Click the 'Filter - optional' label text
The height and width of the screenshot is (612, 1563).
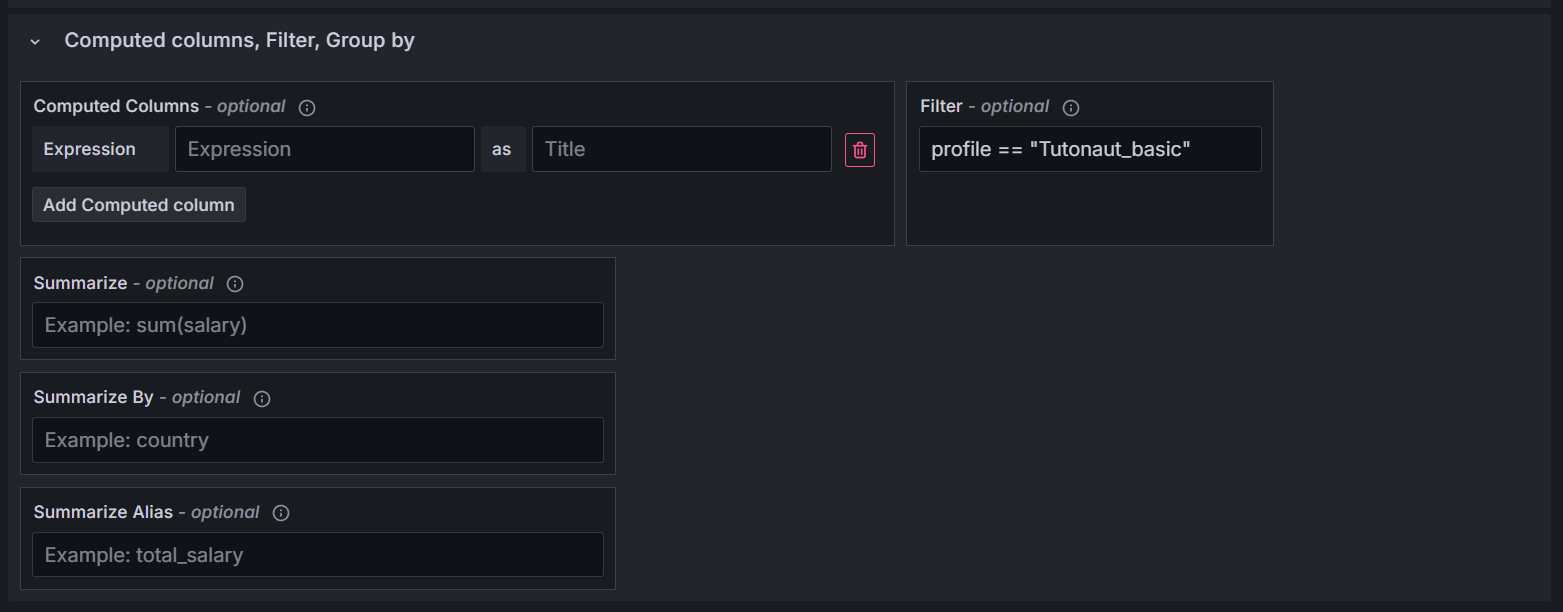(984, 106)
